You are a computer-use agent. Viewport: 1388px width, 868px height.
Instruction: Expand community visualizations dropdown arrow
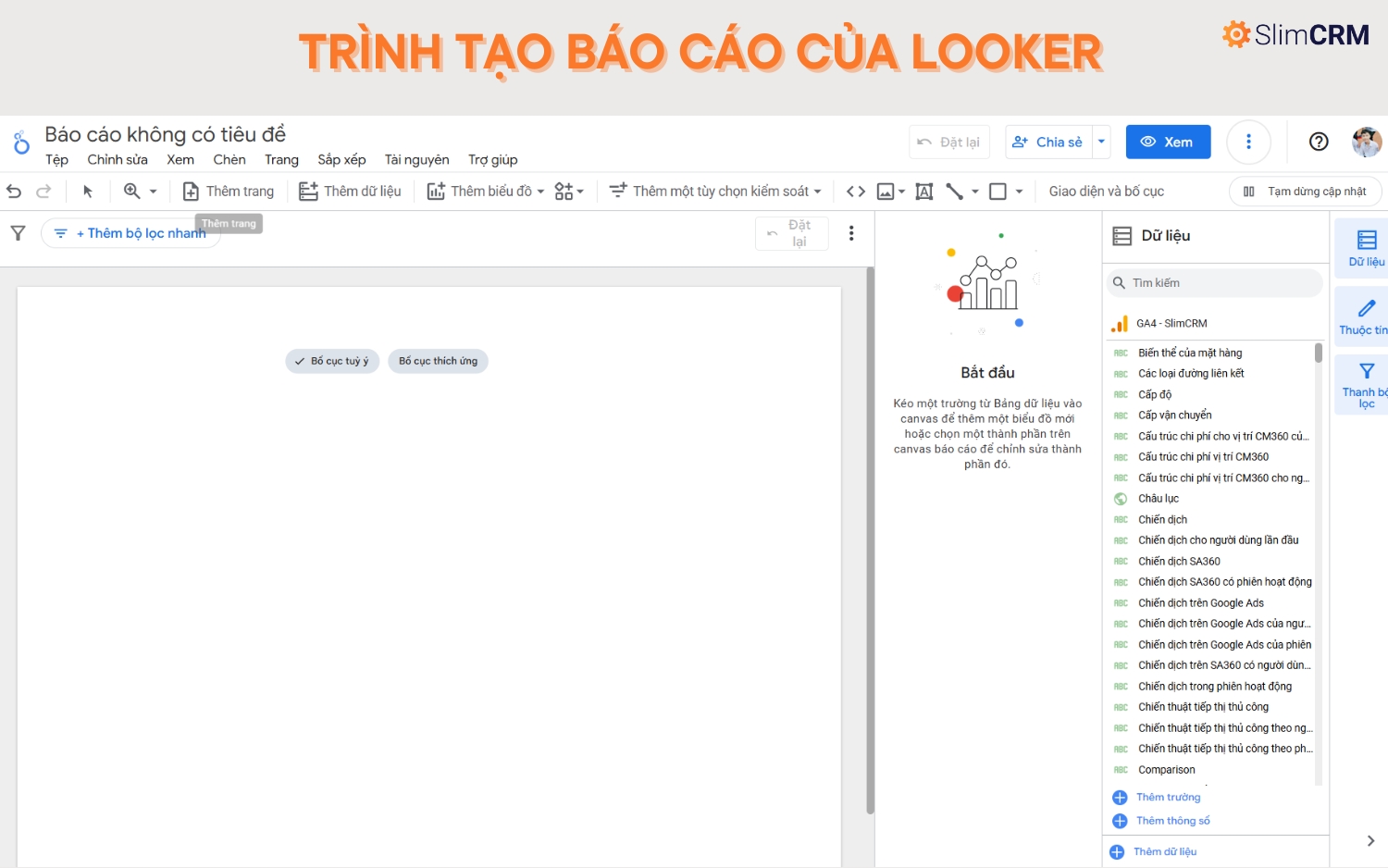[x=580, y=192]
